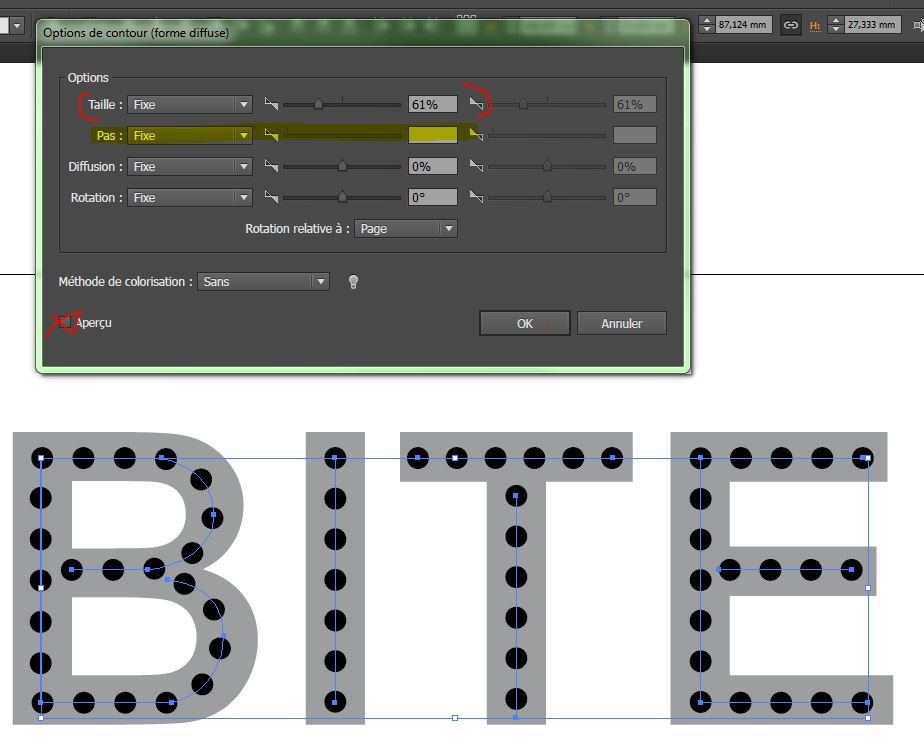Expand the Méthode de colorisation dropdown
The width and height of the screenshot is (924, 751).
coord(263,282)
